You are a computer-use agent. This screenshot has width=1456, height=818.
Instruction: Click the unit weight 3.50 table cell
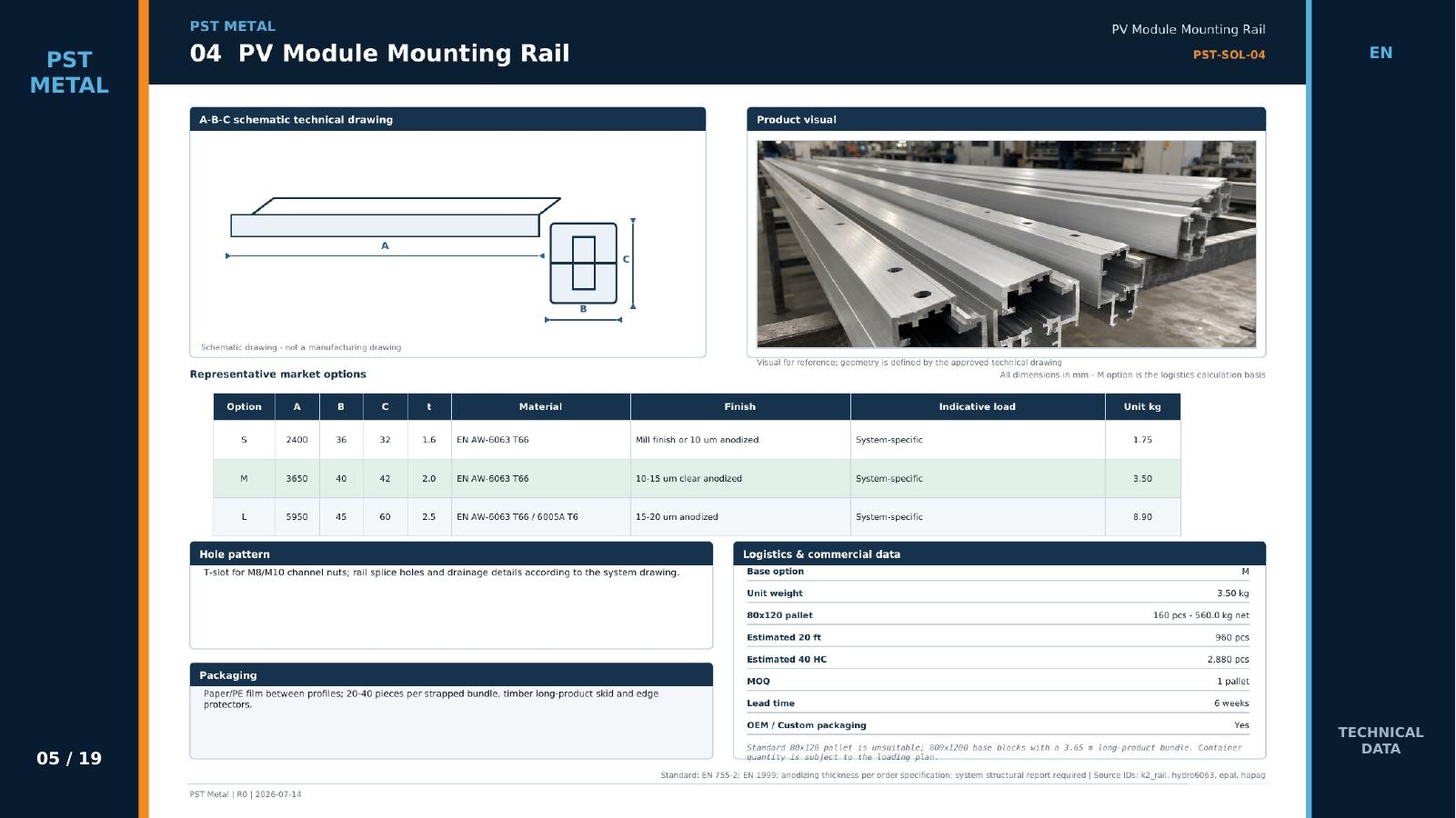[x=1142, y=479]
